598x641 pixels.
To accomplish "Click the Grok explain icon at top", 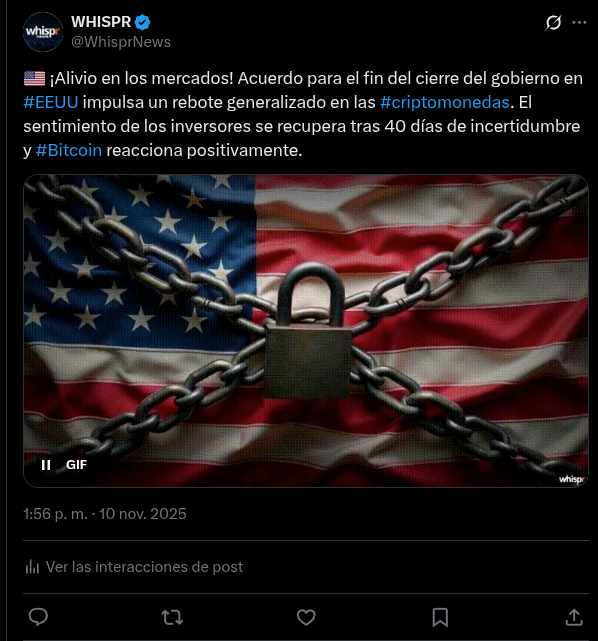I will click(553, 22).
